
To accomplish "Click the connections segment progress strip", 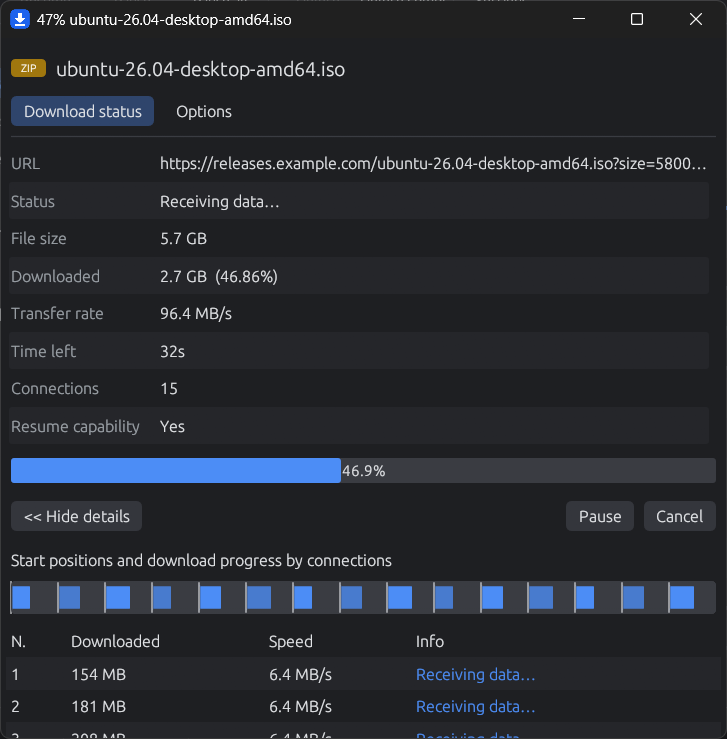I will click(x=363, y=597).
